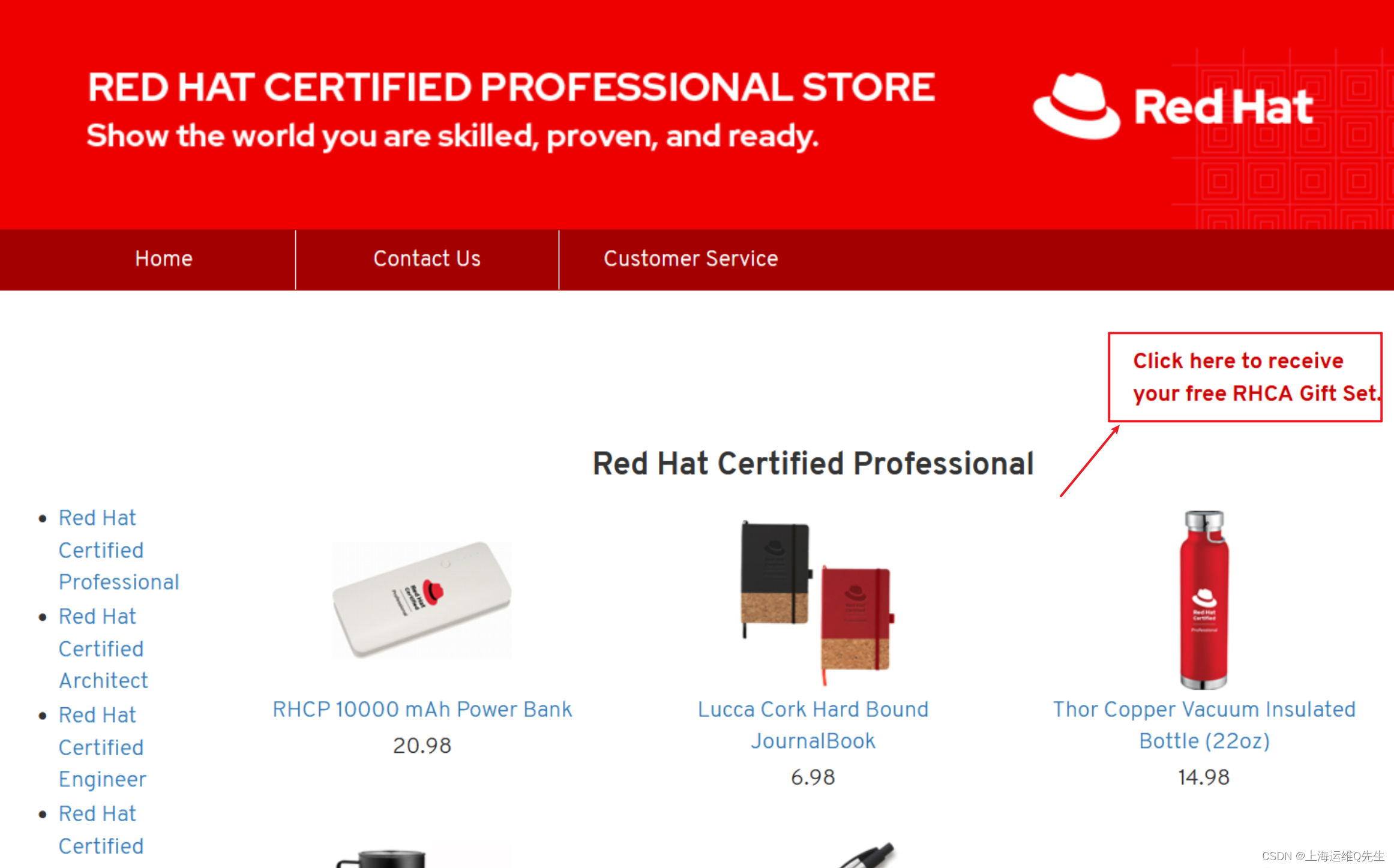
Task: Open the RHCP Power Bank product image
Action: (x=422, y=600)
